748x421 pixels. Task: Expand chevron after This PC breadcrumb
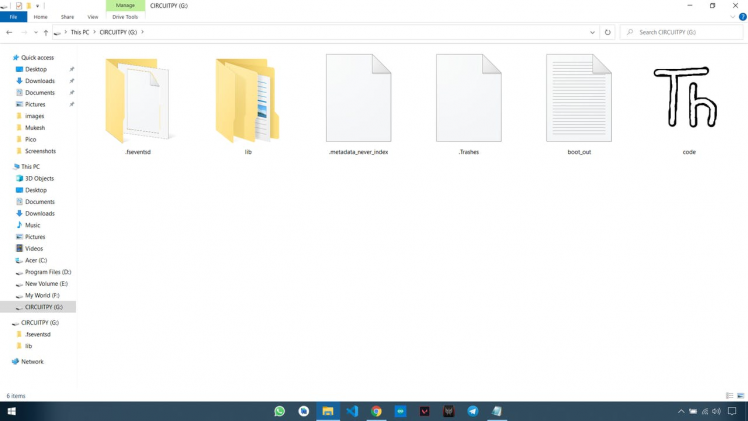[x=94, y=32]
